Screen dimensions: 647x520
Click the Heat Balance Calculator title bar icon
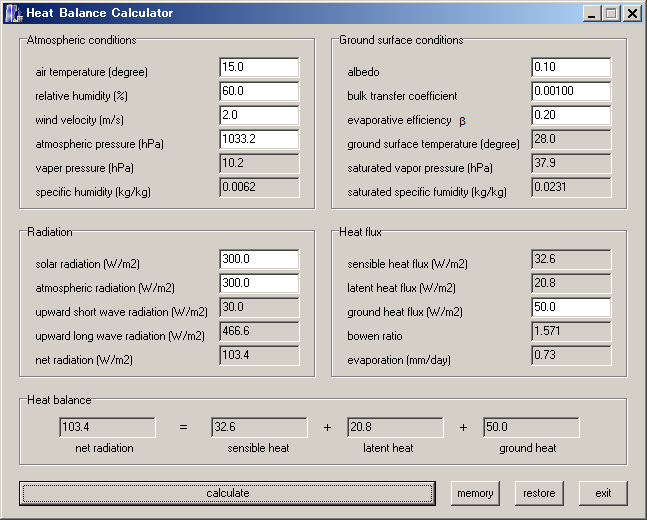coord(14,13)
